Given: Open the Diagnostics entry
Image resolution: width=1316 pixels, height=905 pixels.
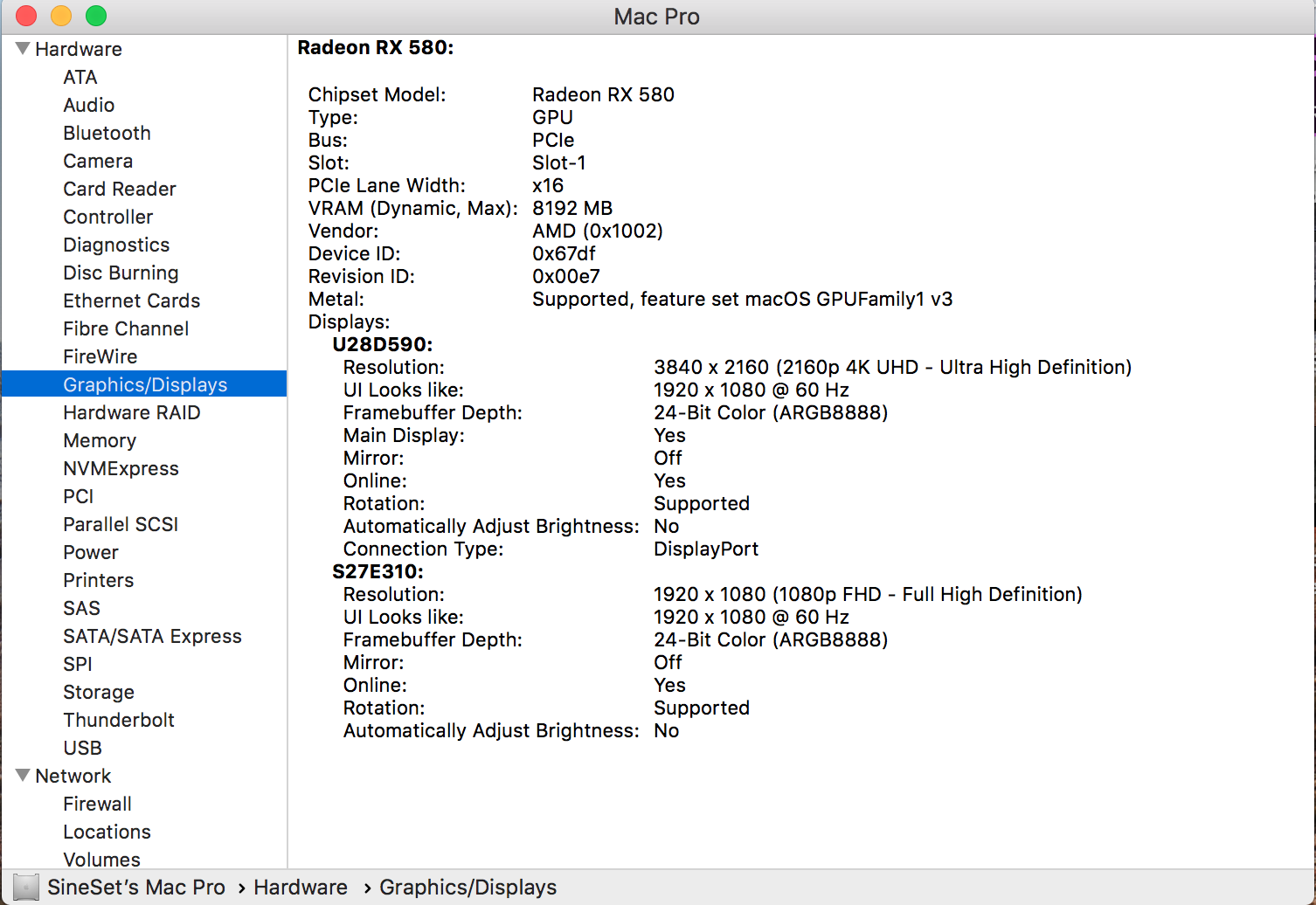Looking at the screenshot, I should click(x=116, y=245).
